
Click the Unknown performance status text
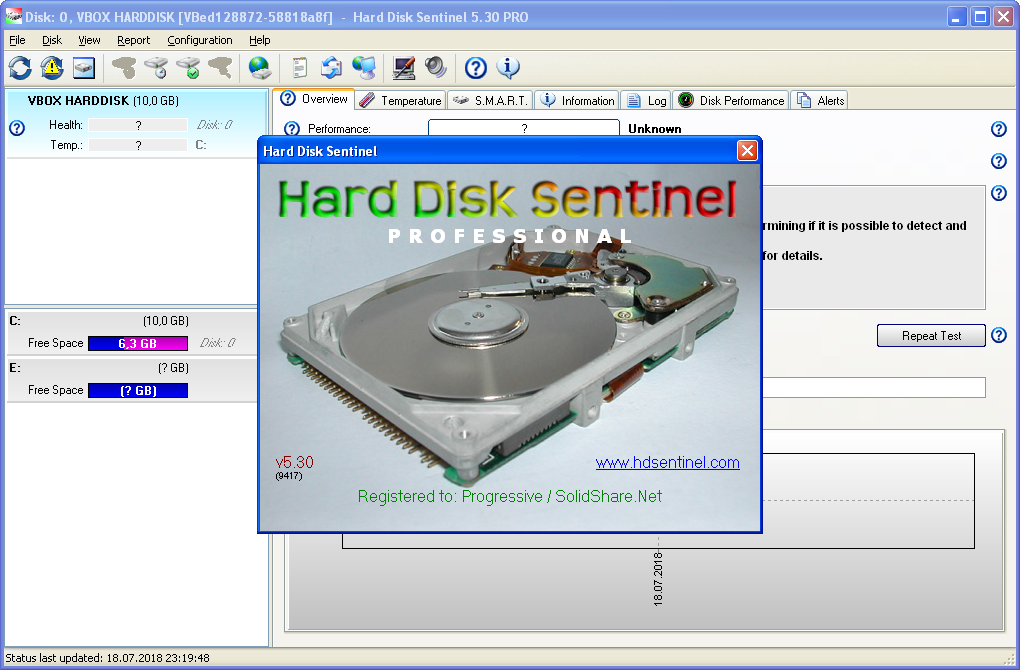[654, 129]
